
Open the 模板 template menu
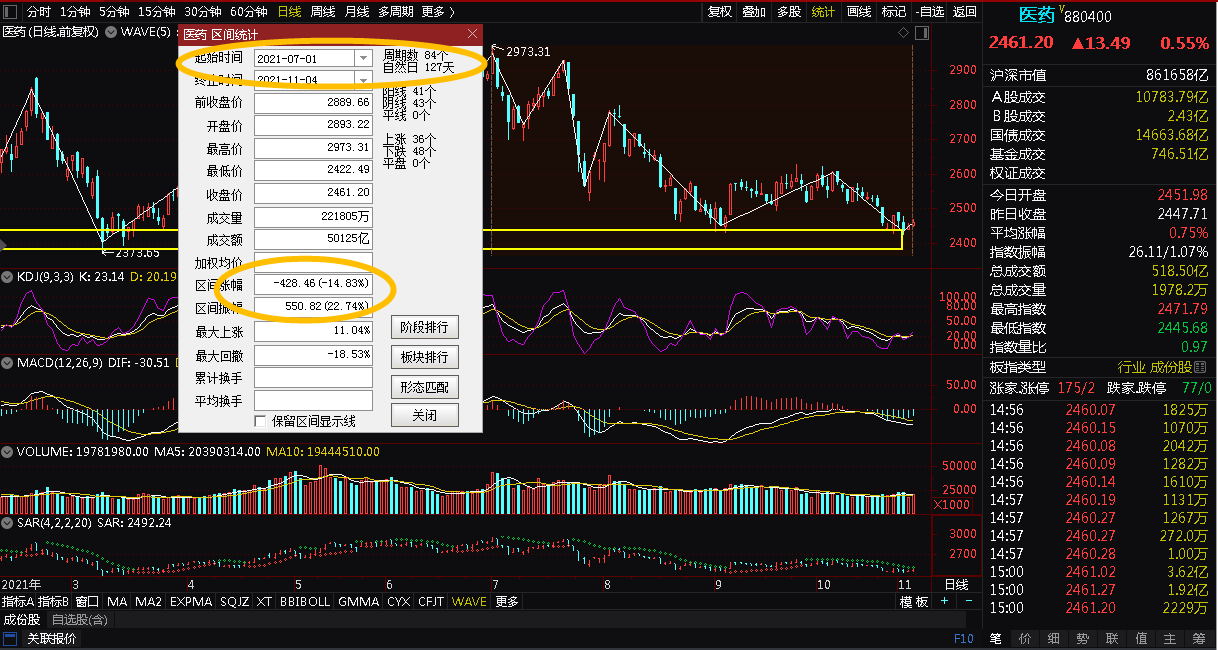point(914,602)
